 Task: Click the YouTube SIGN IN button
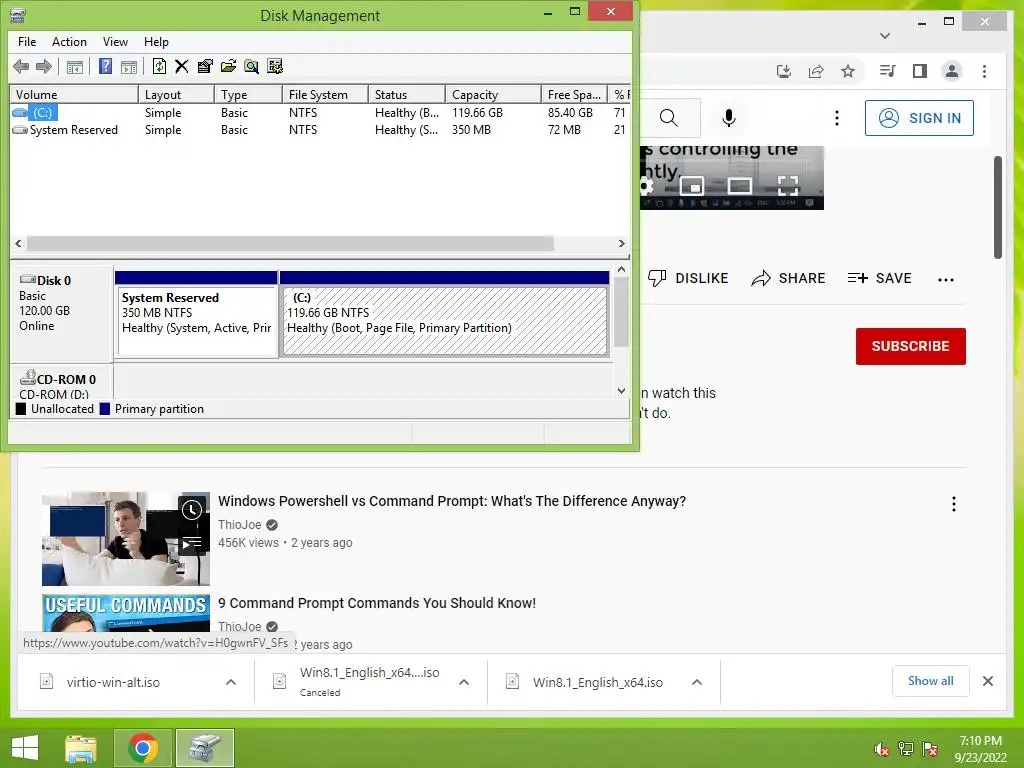click(919, 118)
